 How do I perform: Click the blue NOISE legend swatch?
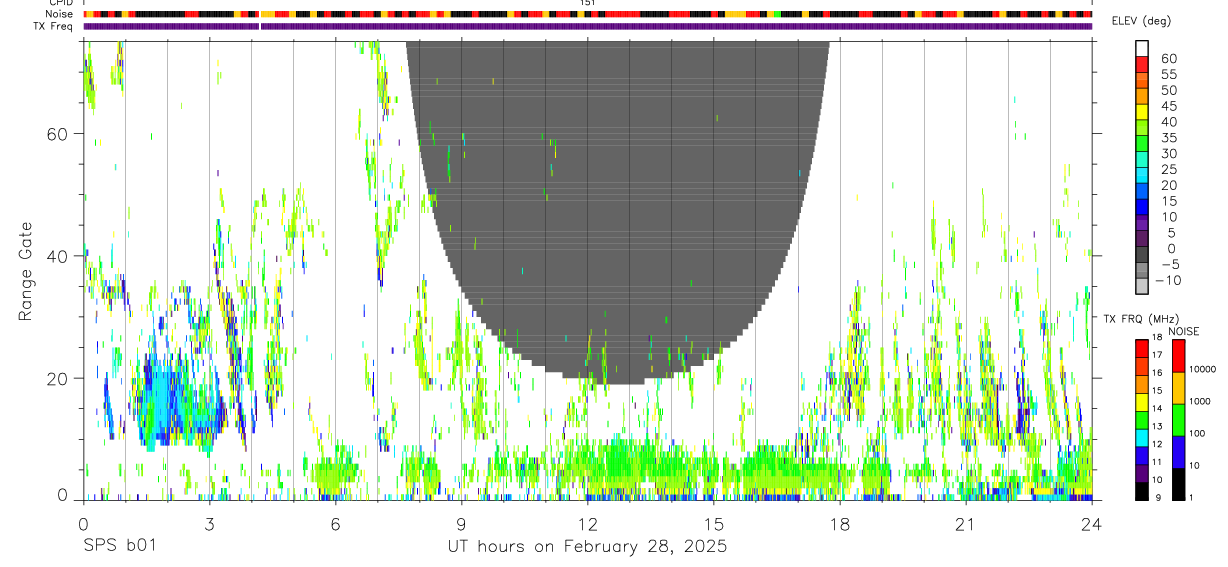click(1179, 452)
